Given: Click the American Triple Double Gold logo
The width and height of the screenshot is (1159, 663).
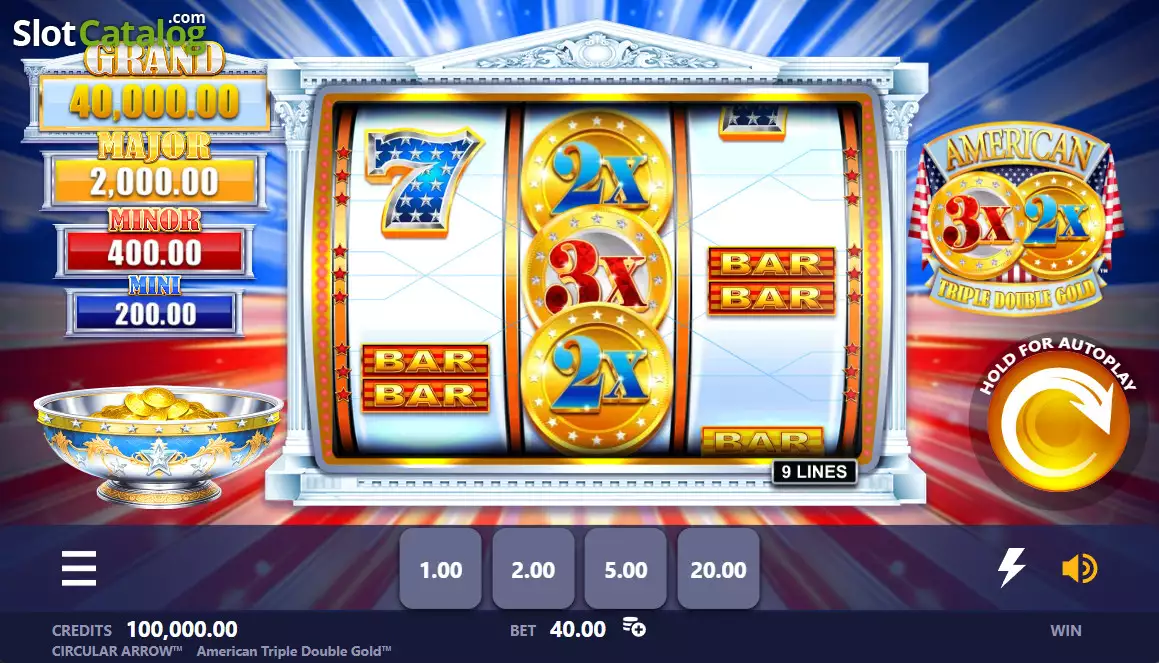Looking at the screenshot, I should 1016,218.
